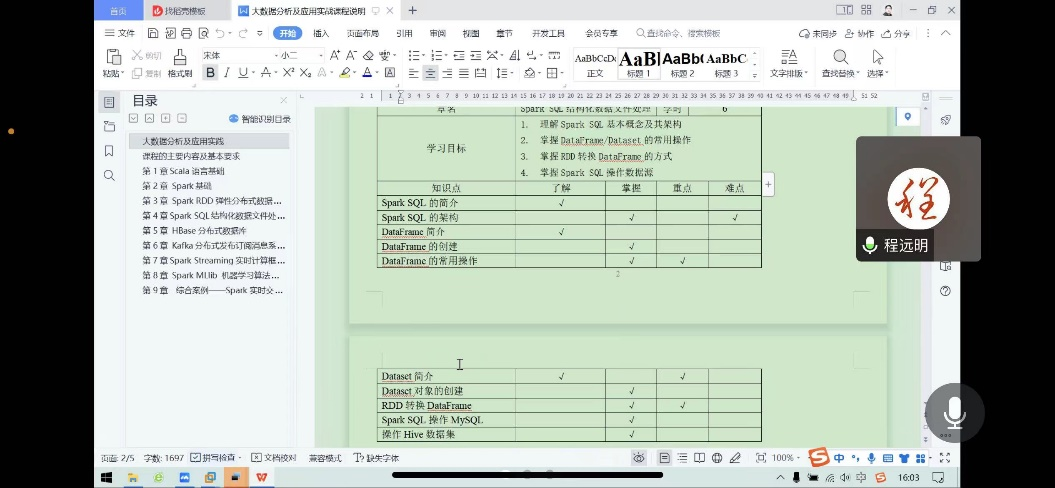Click the Format Painter (格式刷) icon
The image size is (1055, 488).
click(x=180, y=62)
